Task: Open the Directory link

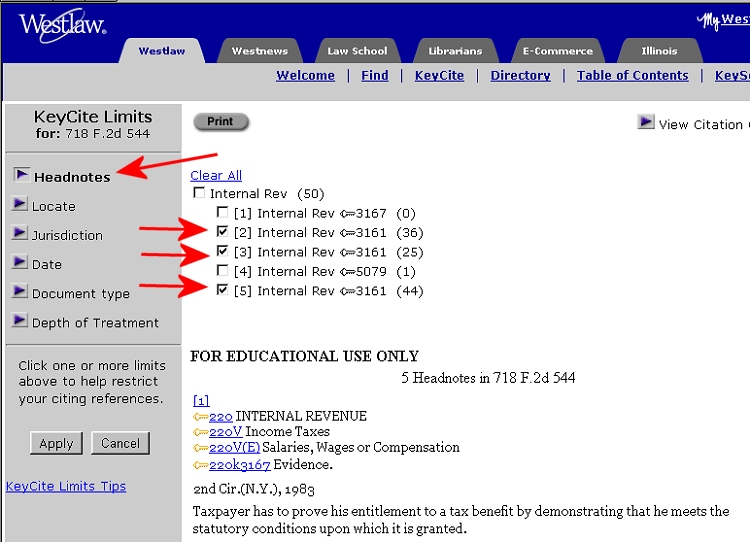Action: point(520,76)
